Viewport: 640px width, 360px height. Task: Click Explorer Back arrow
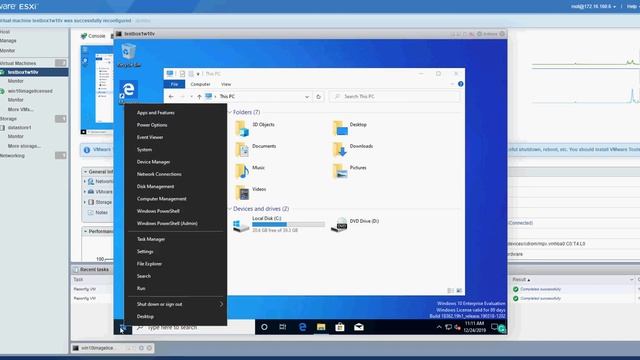click(x=171, y=97)
